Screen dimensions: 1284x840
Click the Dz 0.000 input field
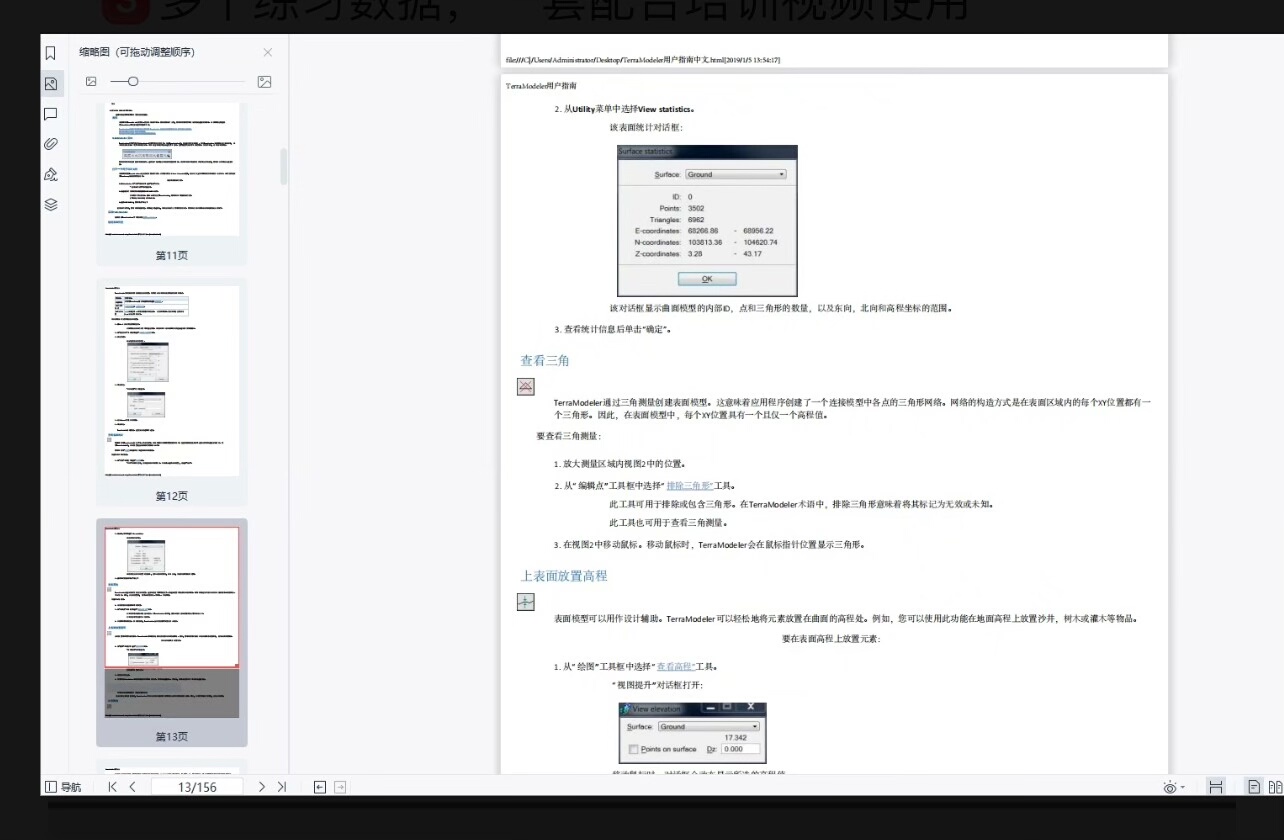click(x=739, y=749)
